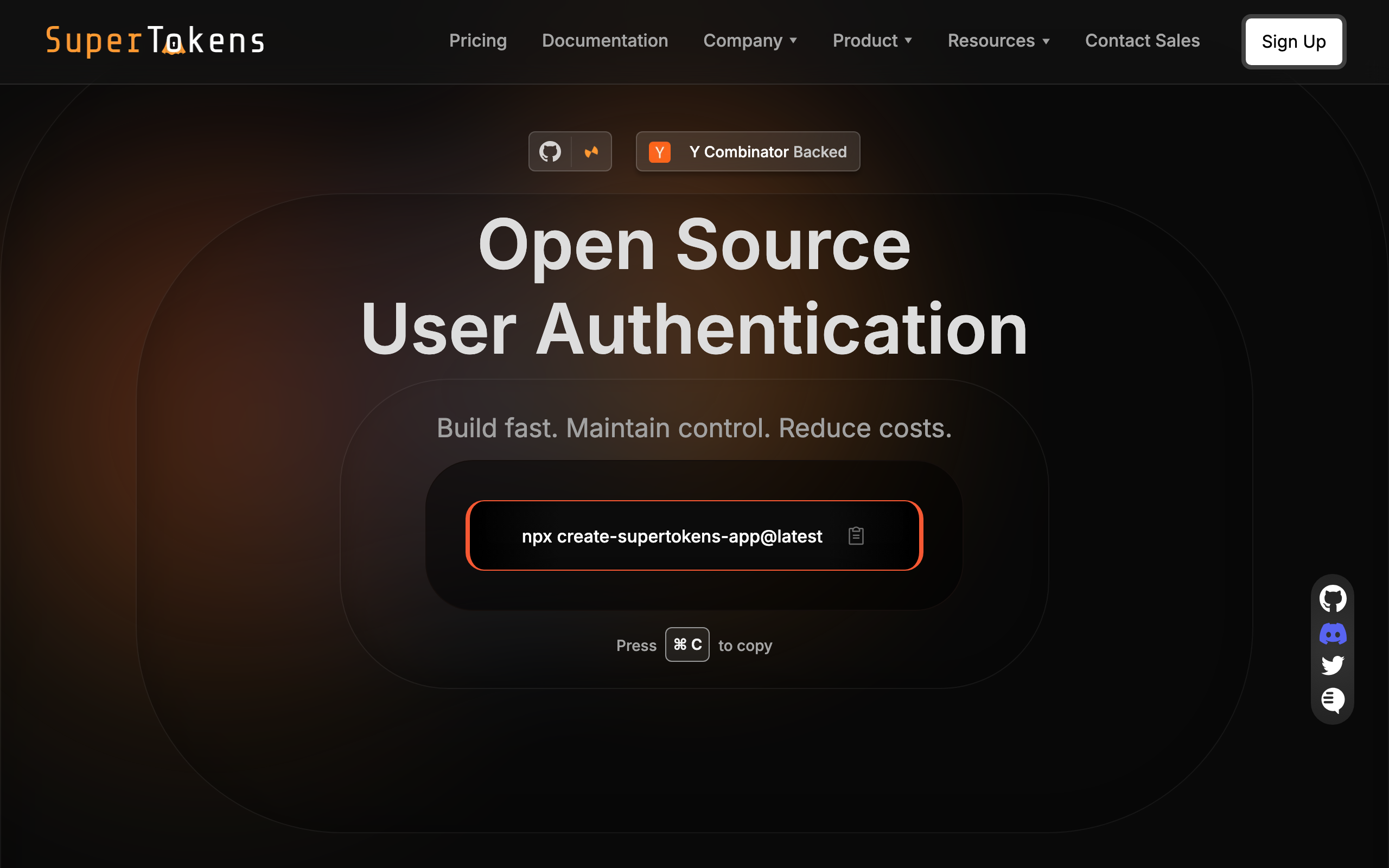
Task: Click the GitHub icon in the top badge
Action: 550,151
